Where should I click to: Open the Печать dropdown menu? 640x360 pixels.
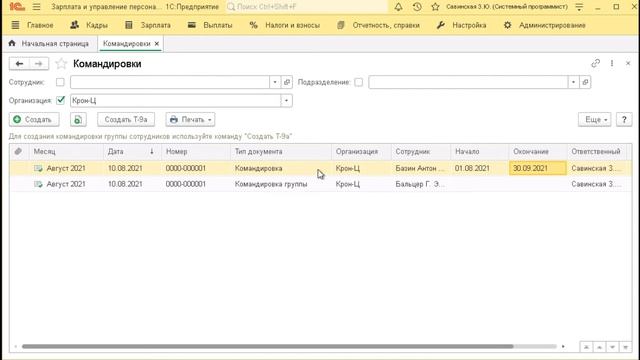pyautogui.click(x=190, y=120)
